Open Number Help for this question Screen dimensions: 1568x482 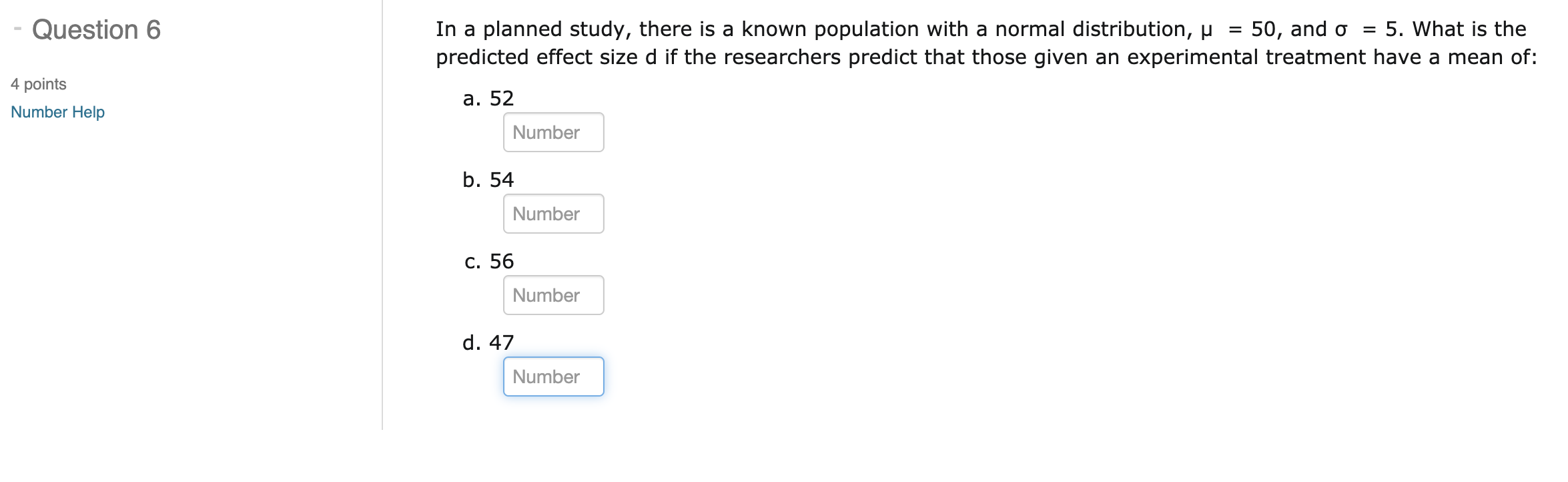[57, 112]
